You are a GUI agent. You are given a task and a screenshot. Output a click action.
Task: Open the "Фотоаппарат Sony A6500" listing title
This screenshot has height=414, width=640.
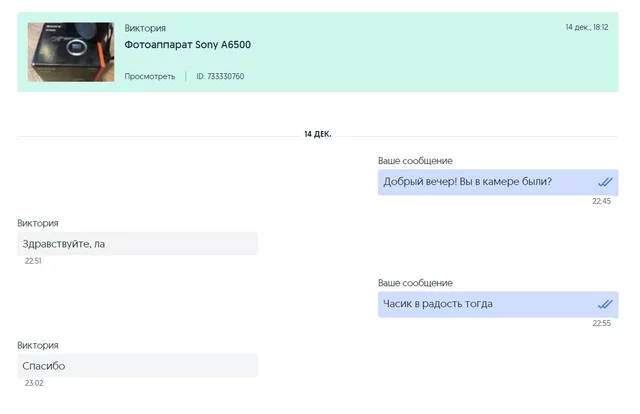click(x=187, y=45)
